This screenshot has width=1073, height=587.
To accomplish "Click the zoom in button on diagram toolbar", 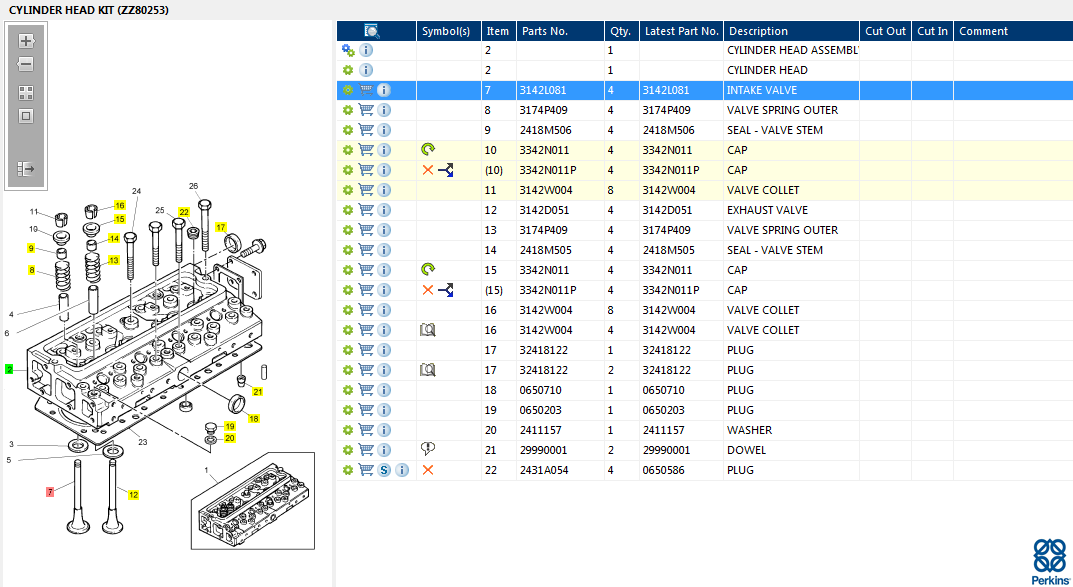I will click(26, 41).
